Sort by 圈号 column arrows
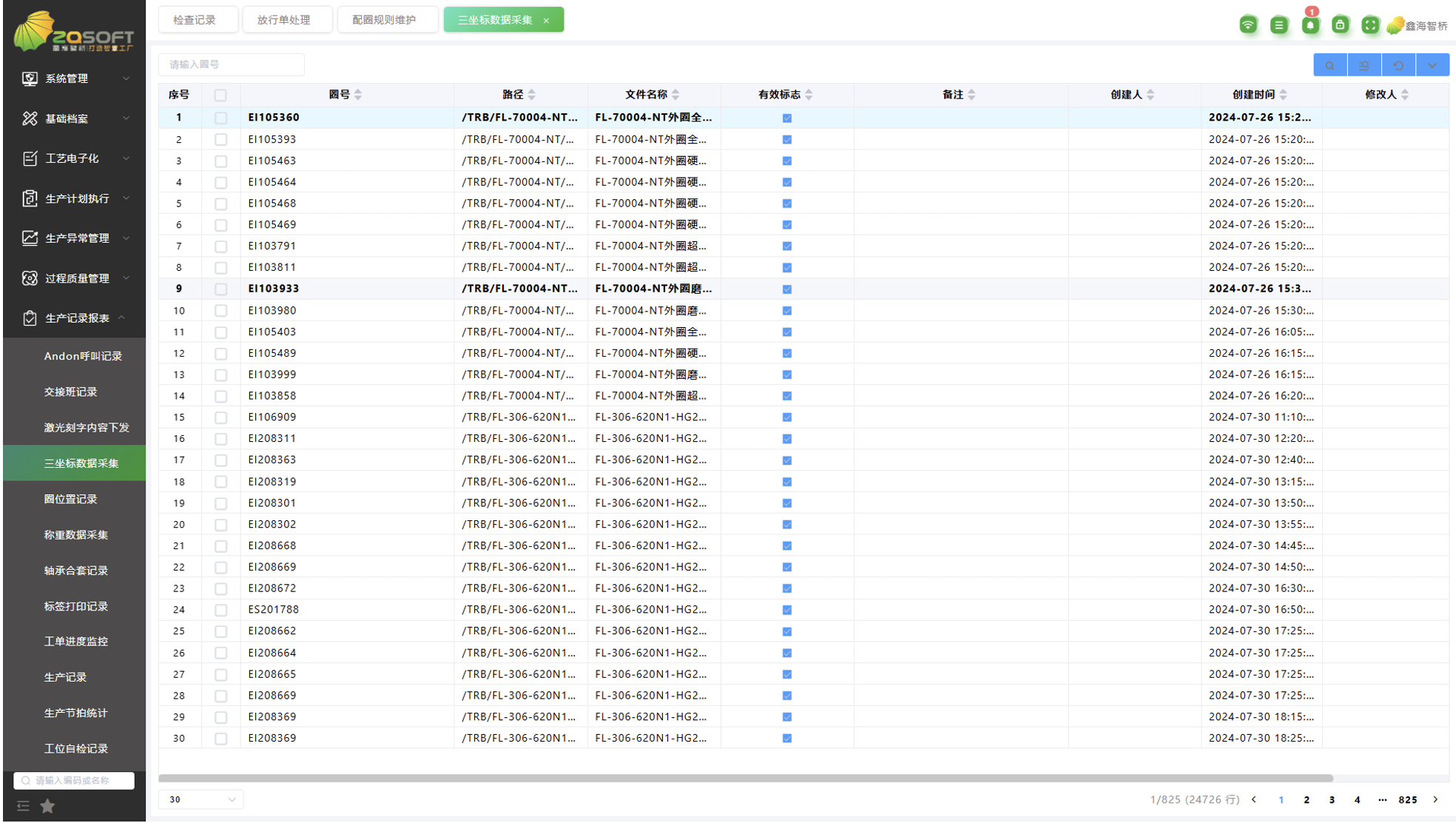Screen dimensions: 1456x823 coord(358,95)
